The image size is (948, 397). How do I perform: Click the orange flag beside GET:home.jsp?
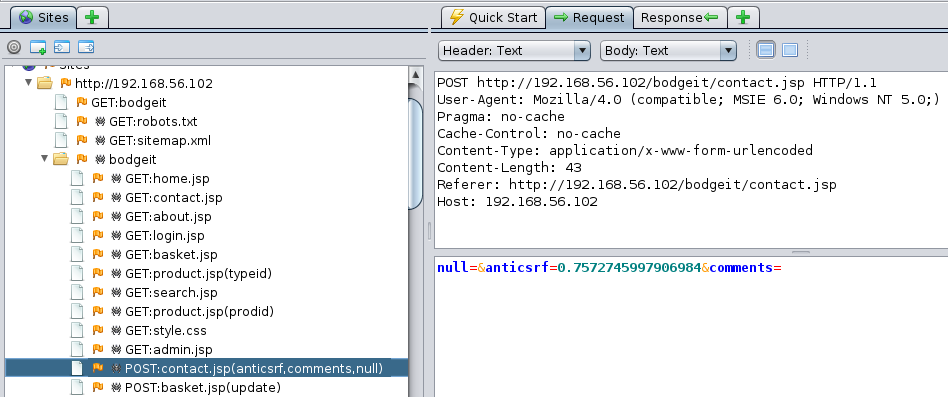click(98, 178)
